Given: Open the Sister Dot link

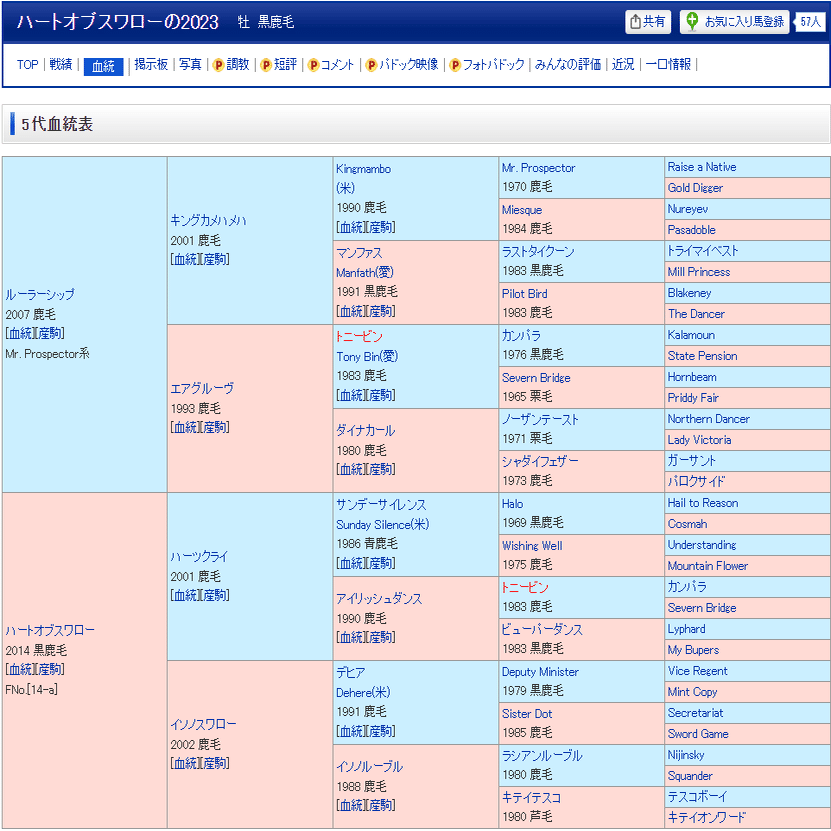Looking at the screenshot, I should click(x=527, y=714).
